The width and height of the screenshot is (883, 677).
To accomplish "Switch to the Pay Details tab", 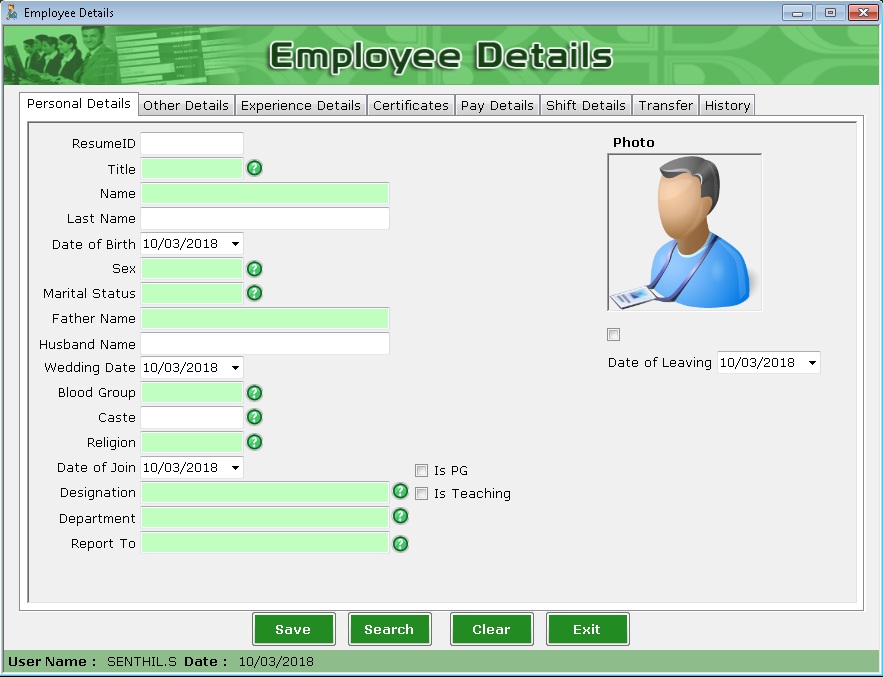I will click(497, 104).
